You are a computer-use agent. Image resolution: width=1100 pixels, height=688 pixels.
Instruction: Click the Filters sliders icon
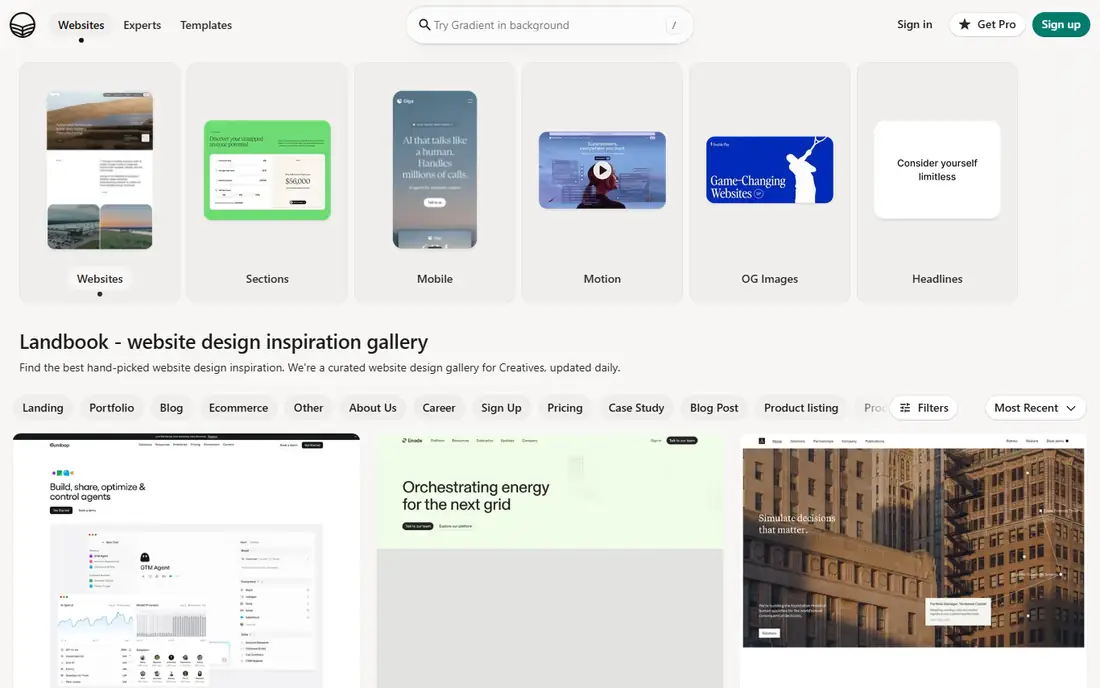pos(905,407)
